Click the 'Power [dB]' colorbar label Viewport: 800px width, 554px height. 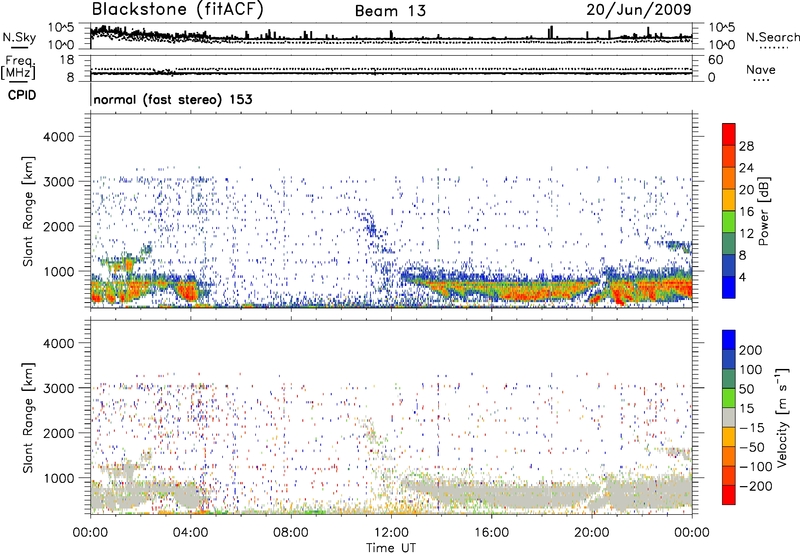click(763, 211)
